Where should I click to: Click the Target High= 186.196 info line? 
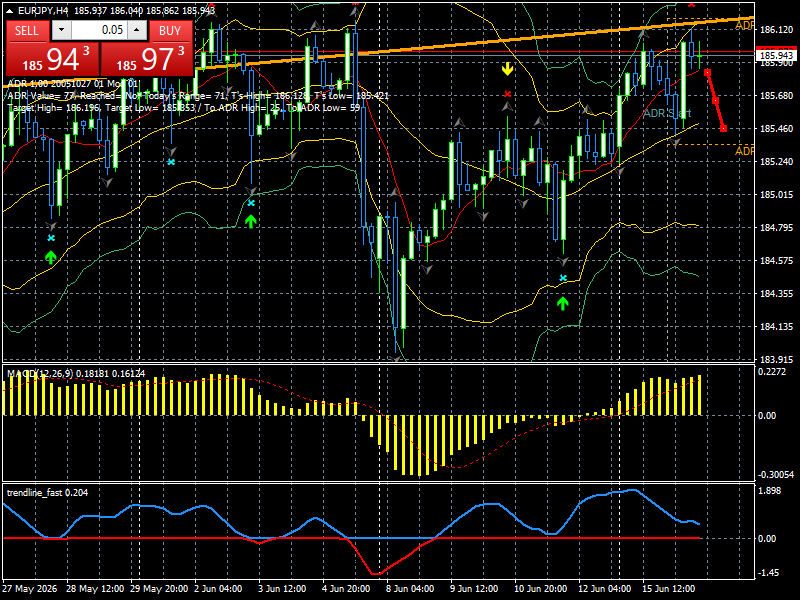click(184, 108)
